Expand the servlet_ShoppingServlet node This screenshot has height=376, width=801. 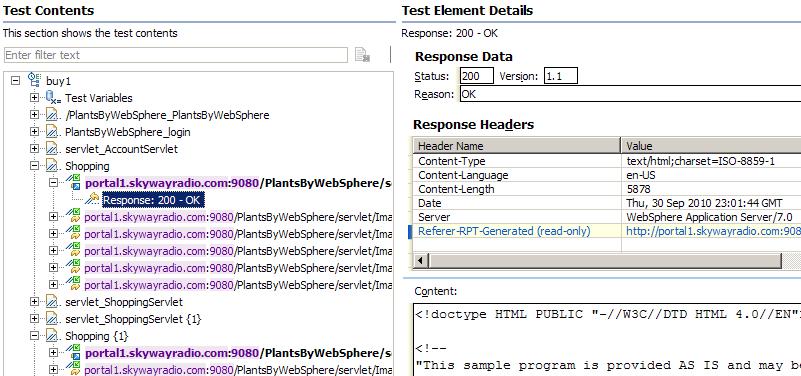click(34, 302)
